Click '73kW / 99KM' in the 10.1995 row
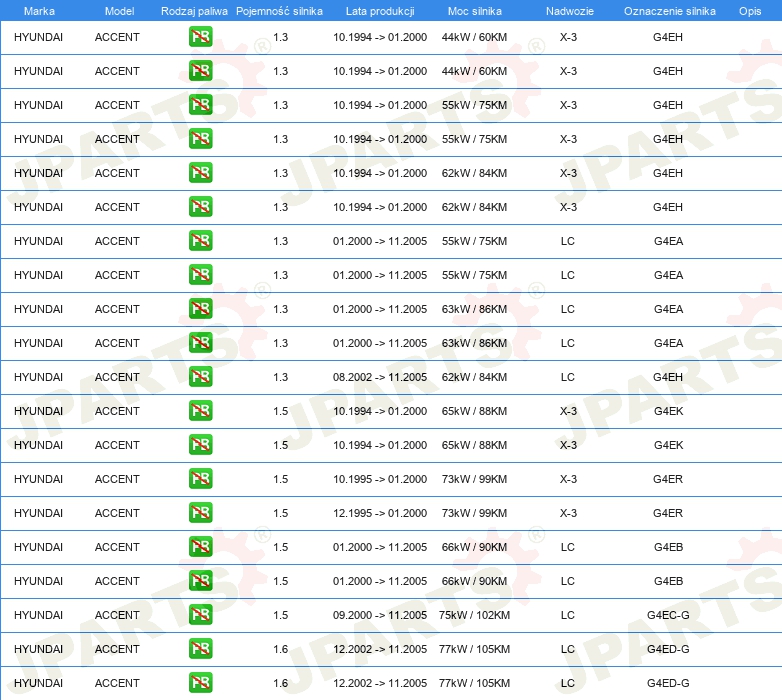This screenshot has height=700, width=782. pos(474,479)
